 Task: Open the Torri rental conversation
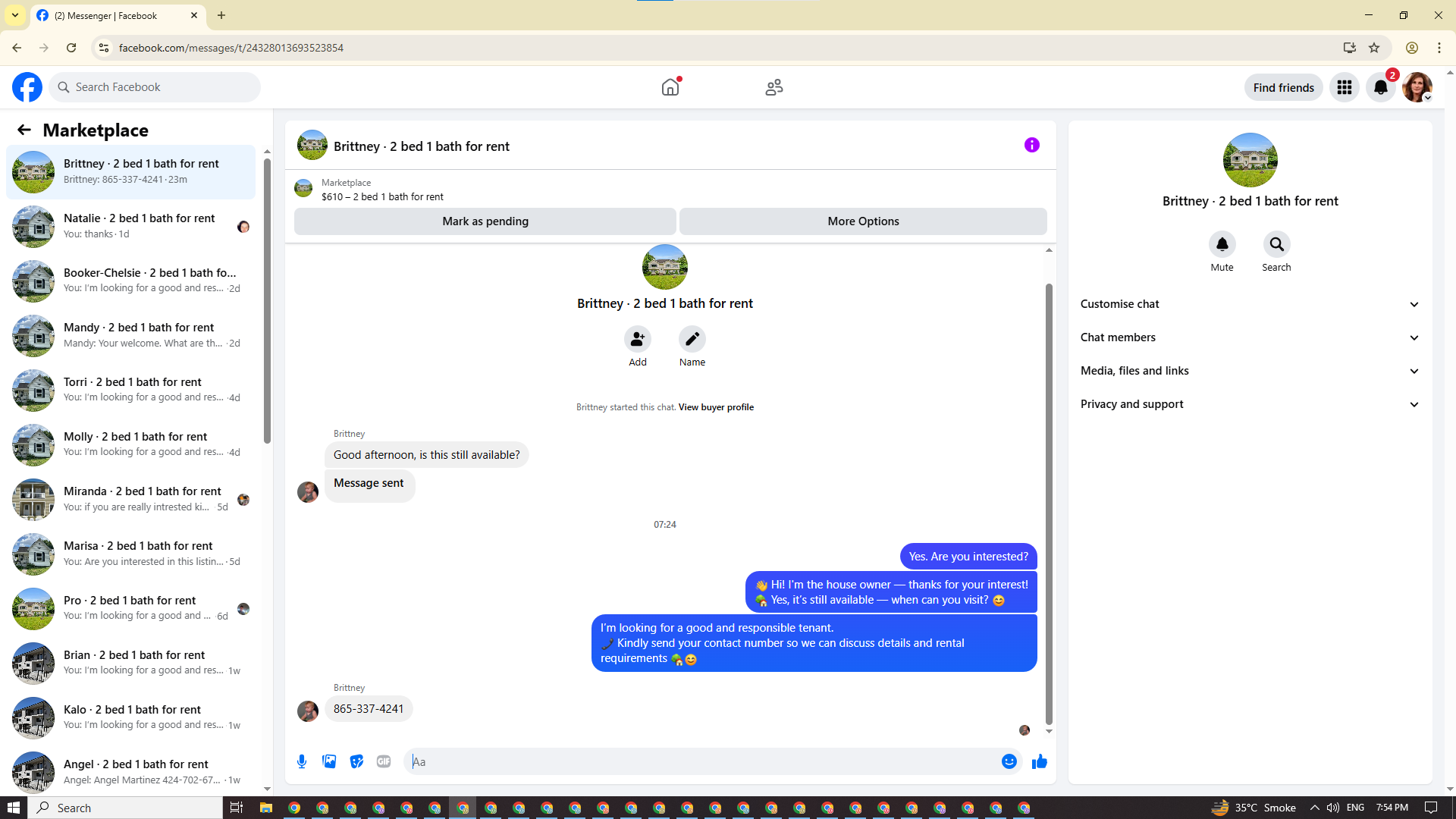(130, 391)
